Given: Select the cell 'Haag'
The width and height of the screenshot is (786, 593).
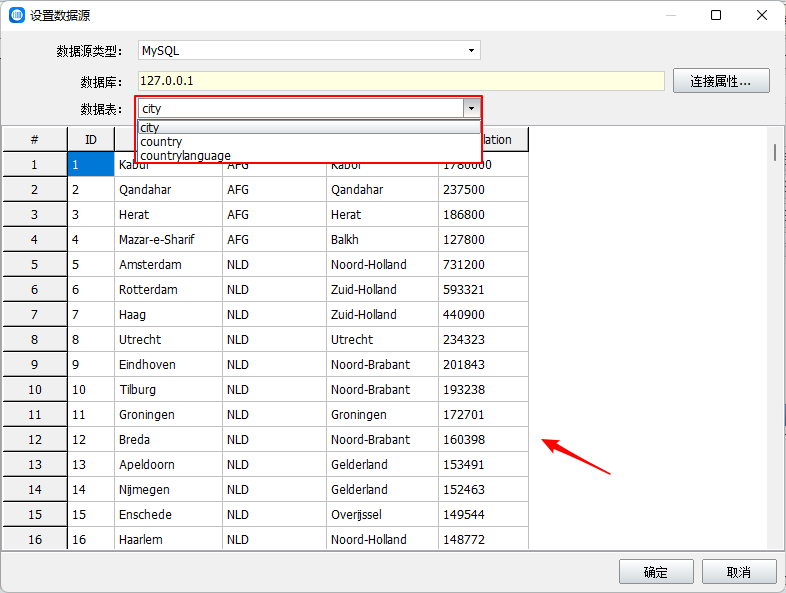Looking at the screenshot, I should point(168,315).
